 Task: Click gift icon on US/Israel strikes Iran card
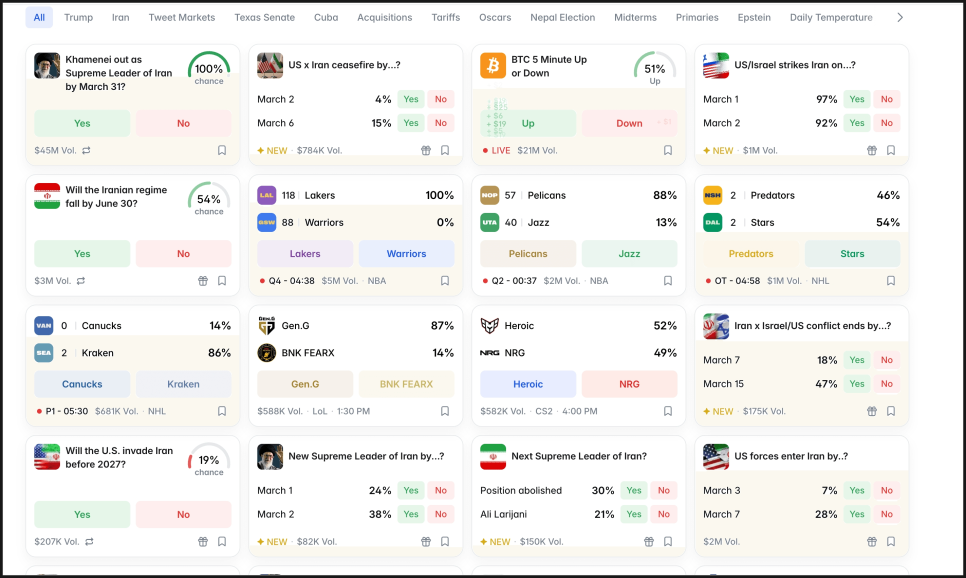tap(872, 150)
